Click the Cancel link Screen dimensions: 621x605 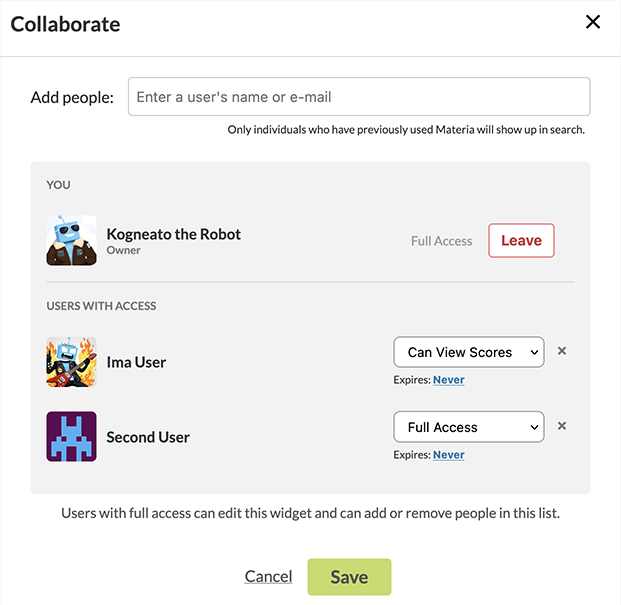coord(268,576)
